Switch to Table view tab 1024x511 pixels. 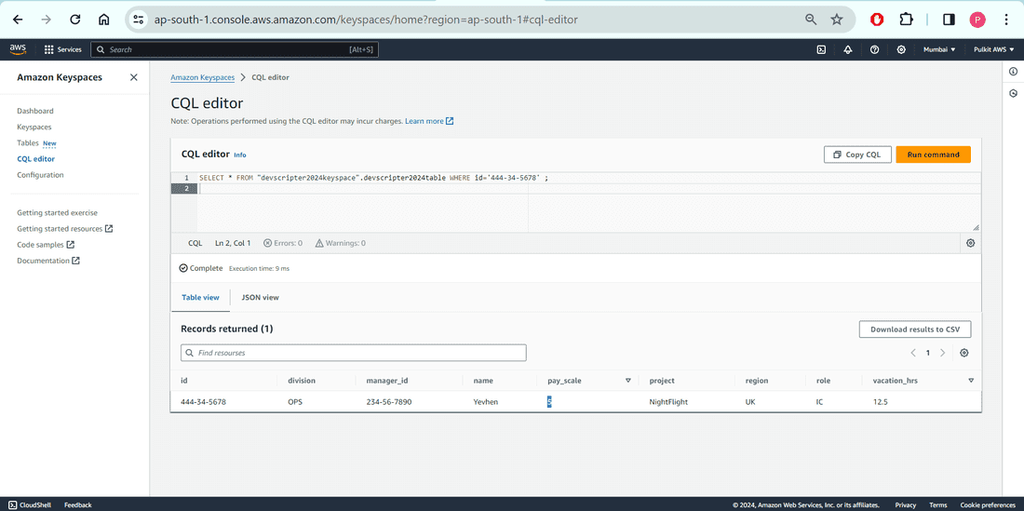click(200, 297)
